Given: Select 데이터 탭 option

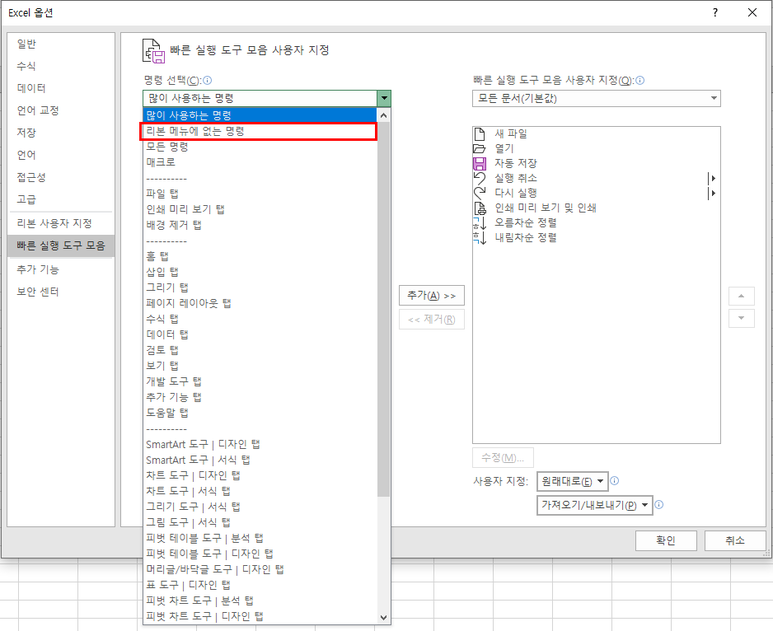Looking at the screenshot, I should click(x=260, y=334).
